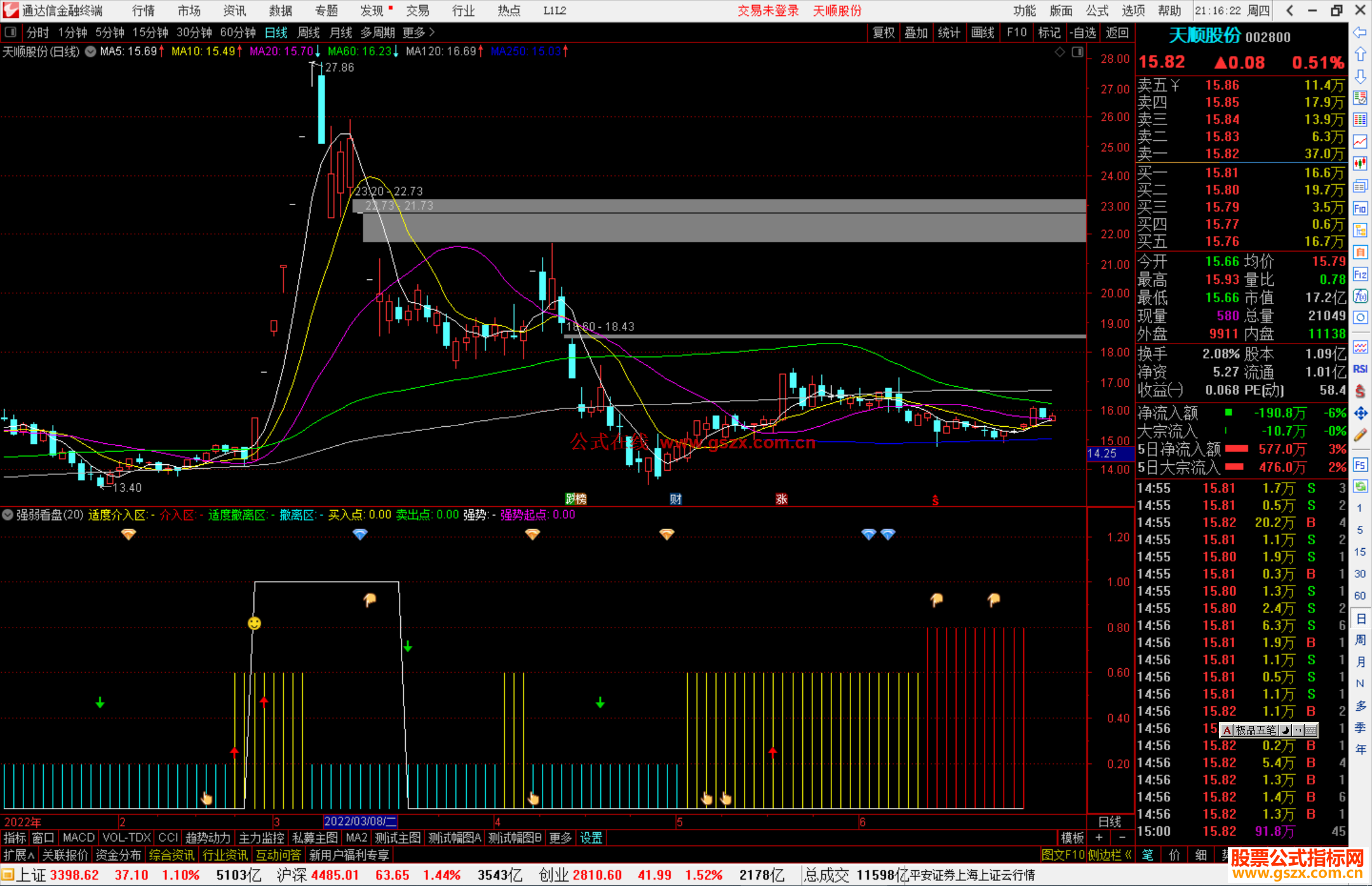Image resolution: width=1372 pixels, height=886 pixels.
Task: Select the pencil drawing tool icon
Action: 1360,435
